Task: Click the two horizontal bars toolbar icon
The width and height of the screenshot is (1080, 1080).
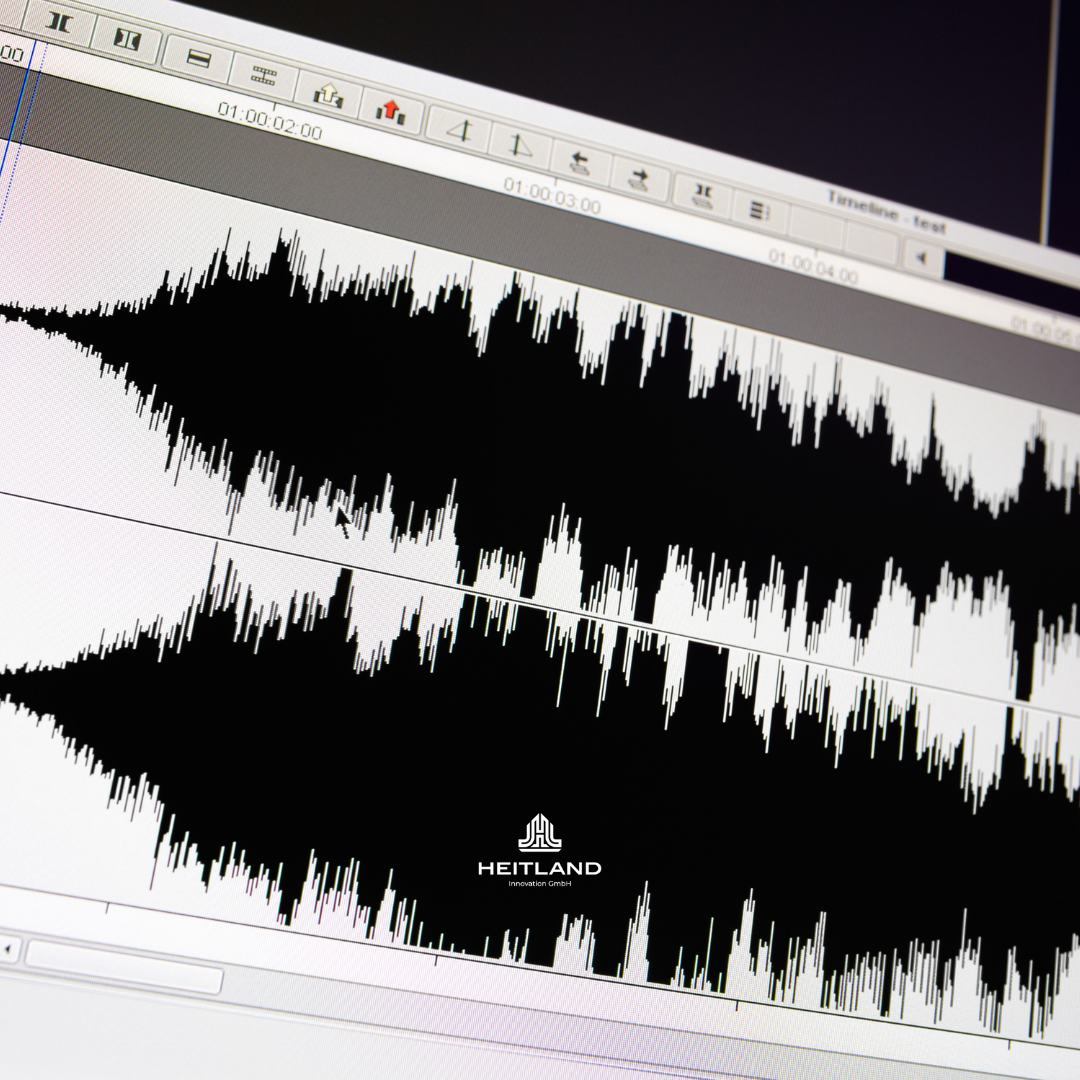Action: (198, 59)
